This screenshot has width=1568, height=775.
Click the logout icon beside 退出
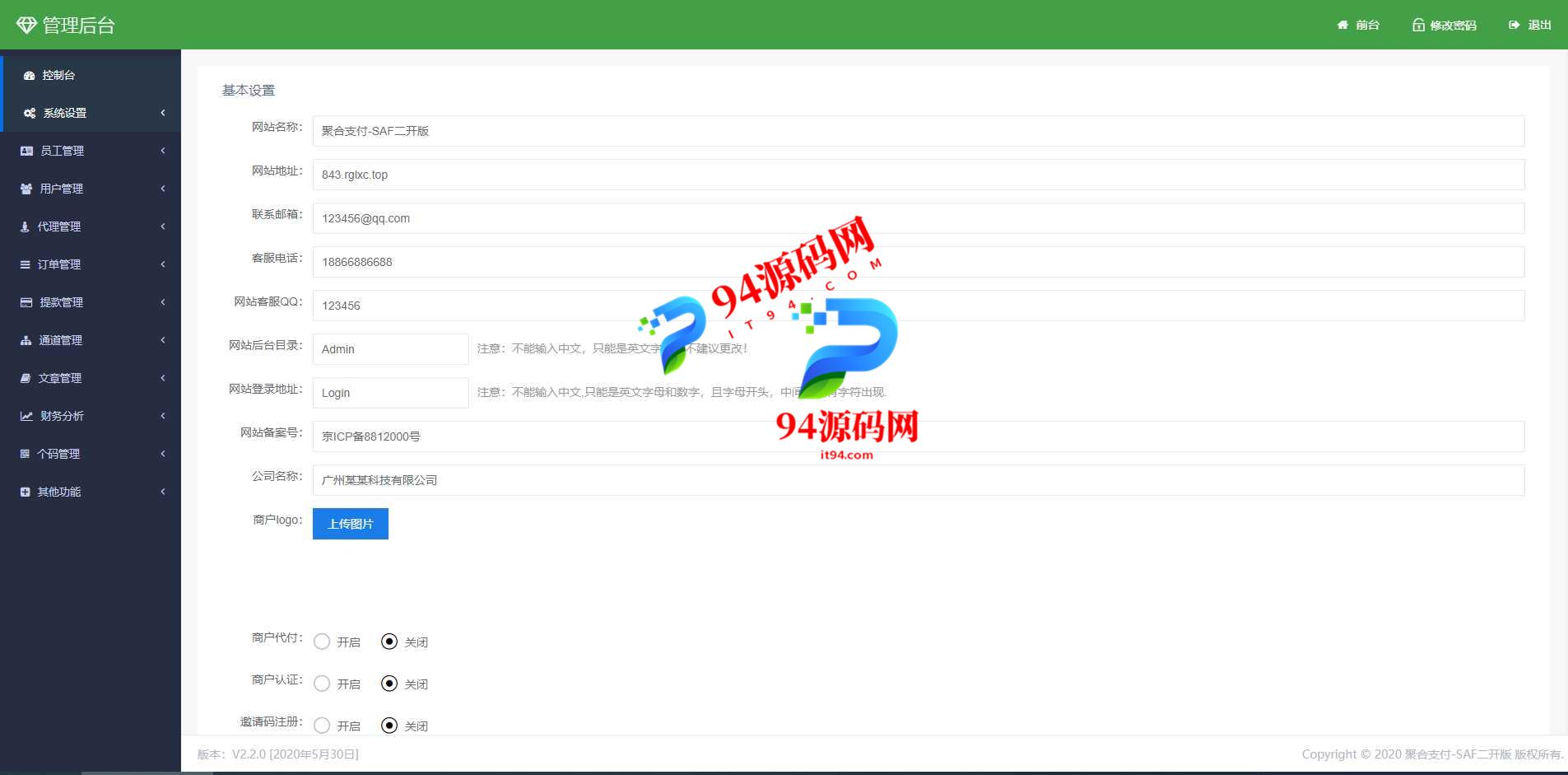1514,25
